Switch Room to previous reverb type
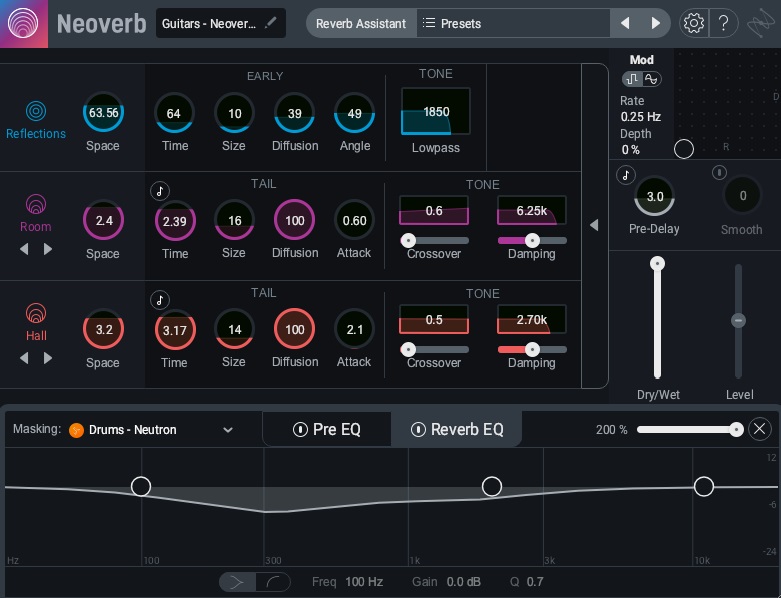The image size is (781, 598). tap(24, 249)
